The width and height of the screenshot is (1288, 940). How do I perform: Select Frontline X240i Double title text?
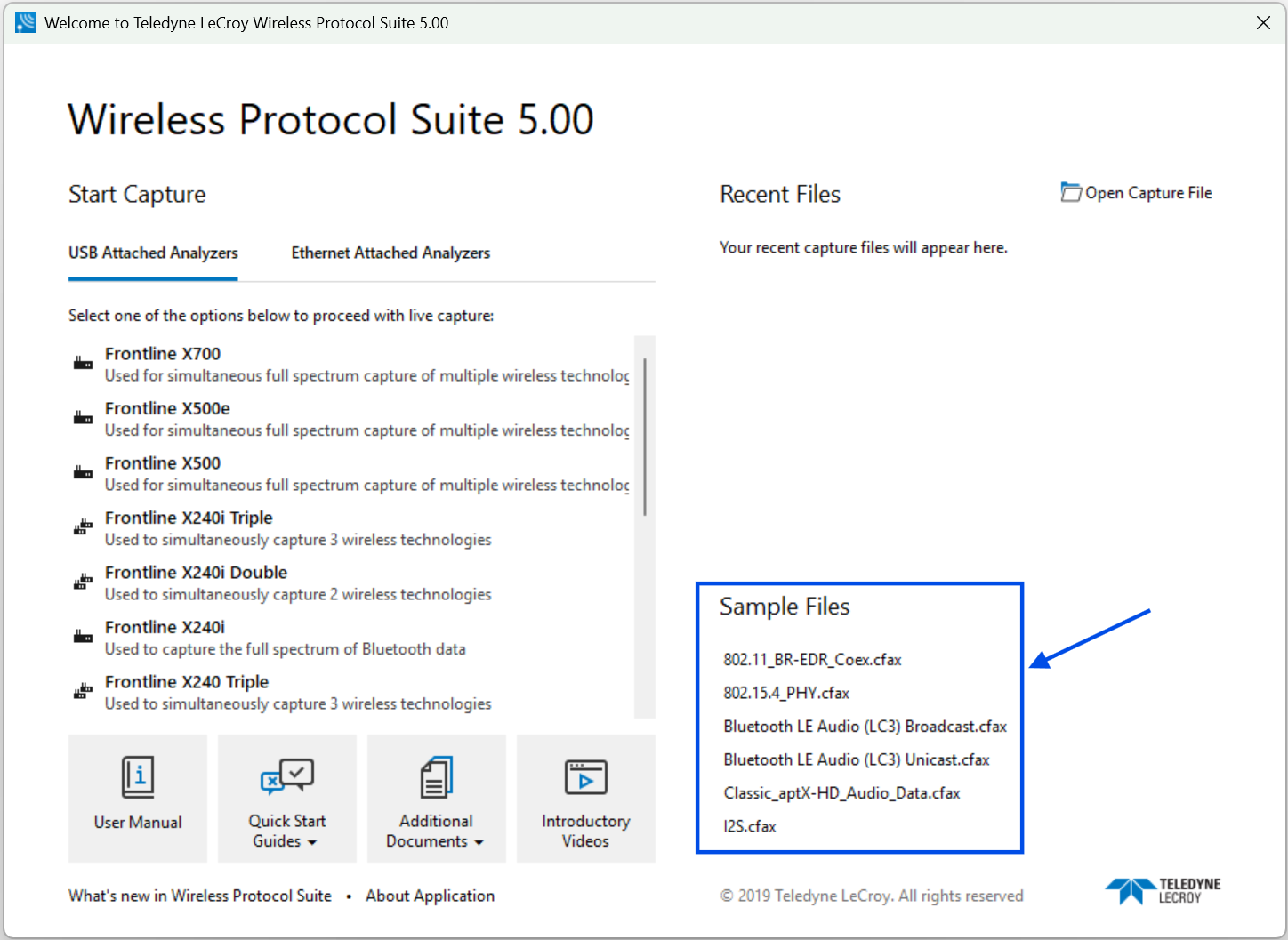pyautogui.click(x=196, y=573)
